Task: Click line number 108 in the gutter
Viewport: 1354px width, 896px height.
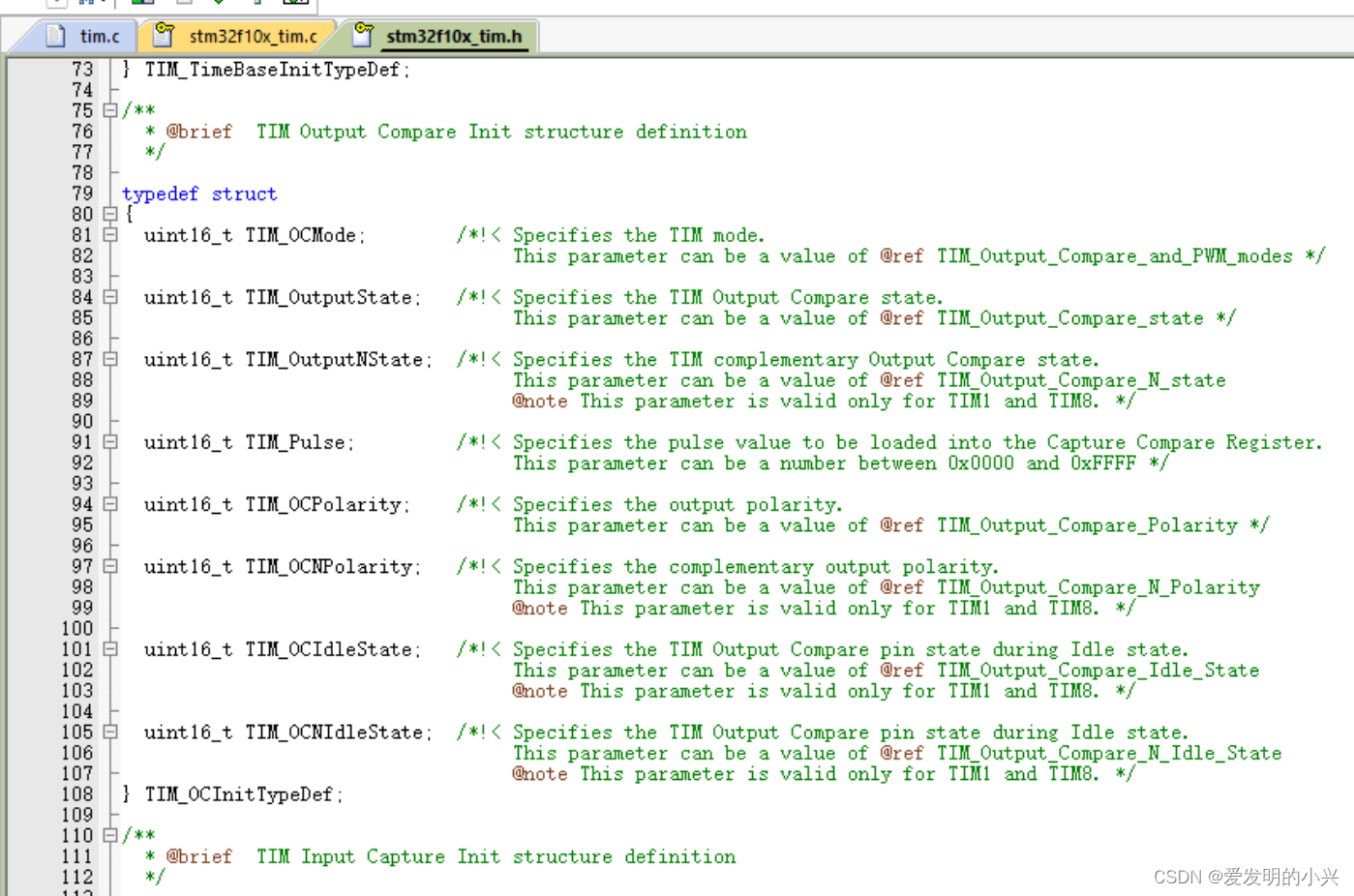Action: coord(77,794)
